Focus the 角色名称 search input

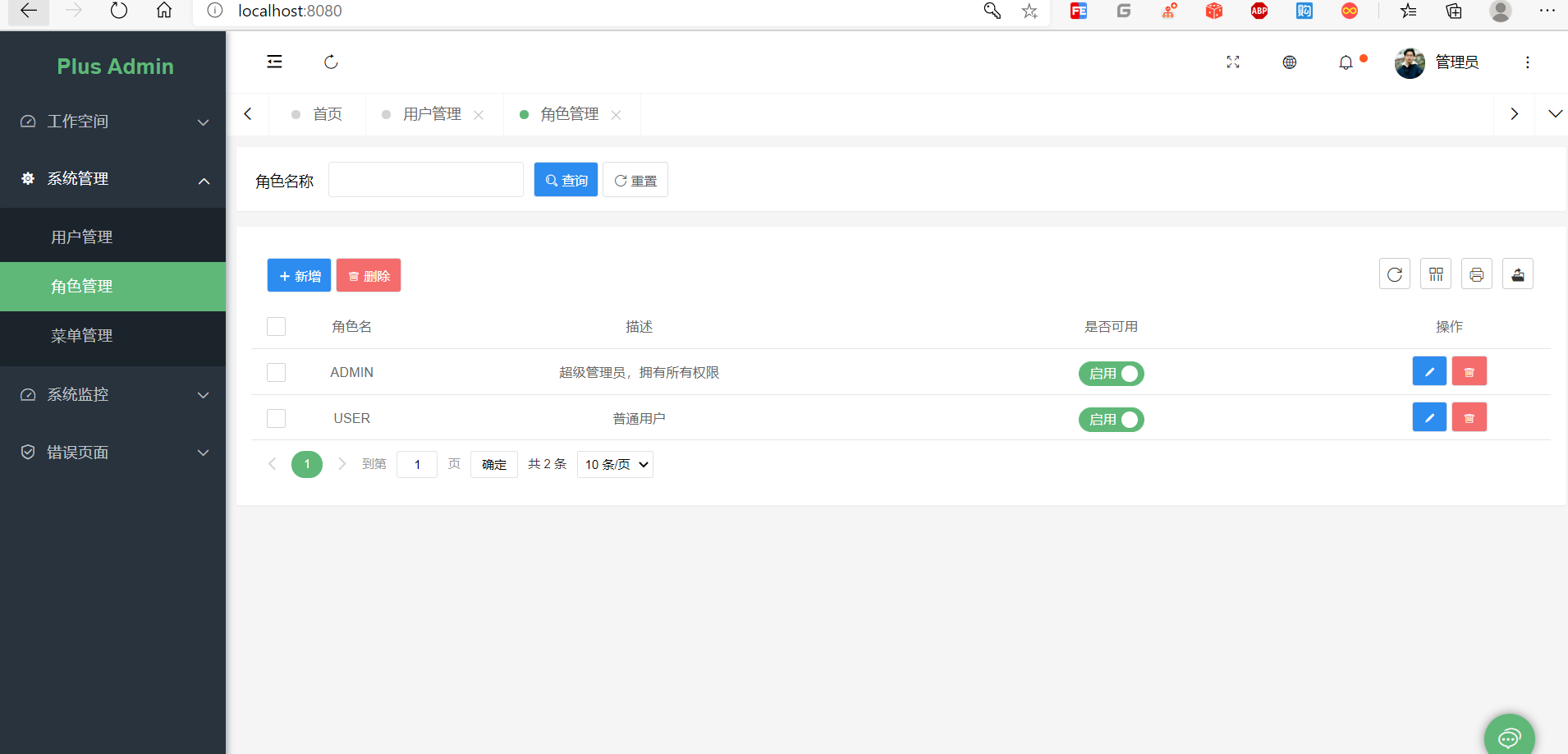[426, 180]
